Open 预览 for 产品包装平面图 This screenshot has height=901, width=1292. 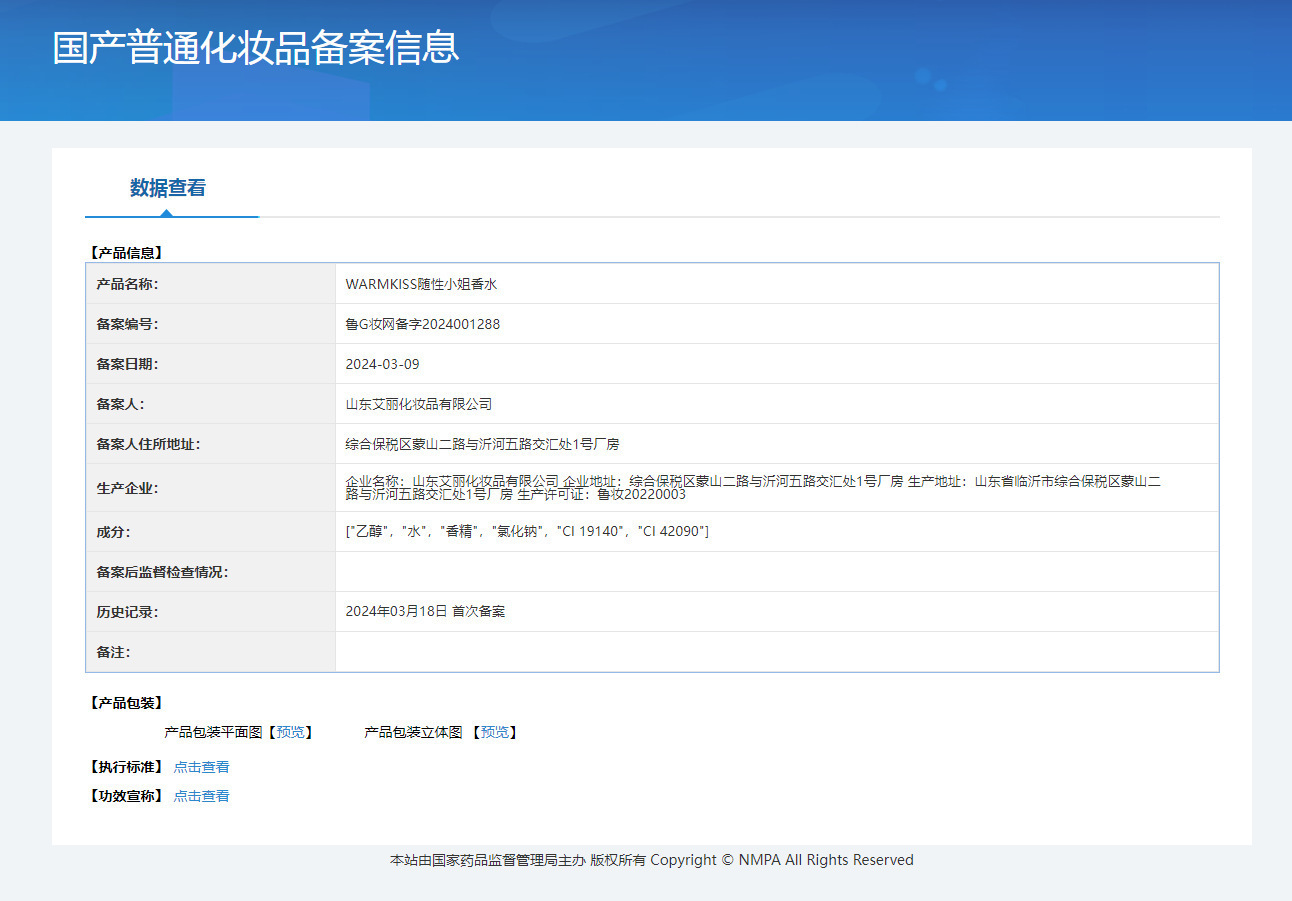(290, 732)
